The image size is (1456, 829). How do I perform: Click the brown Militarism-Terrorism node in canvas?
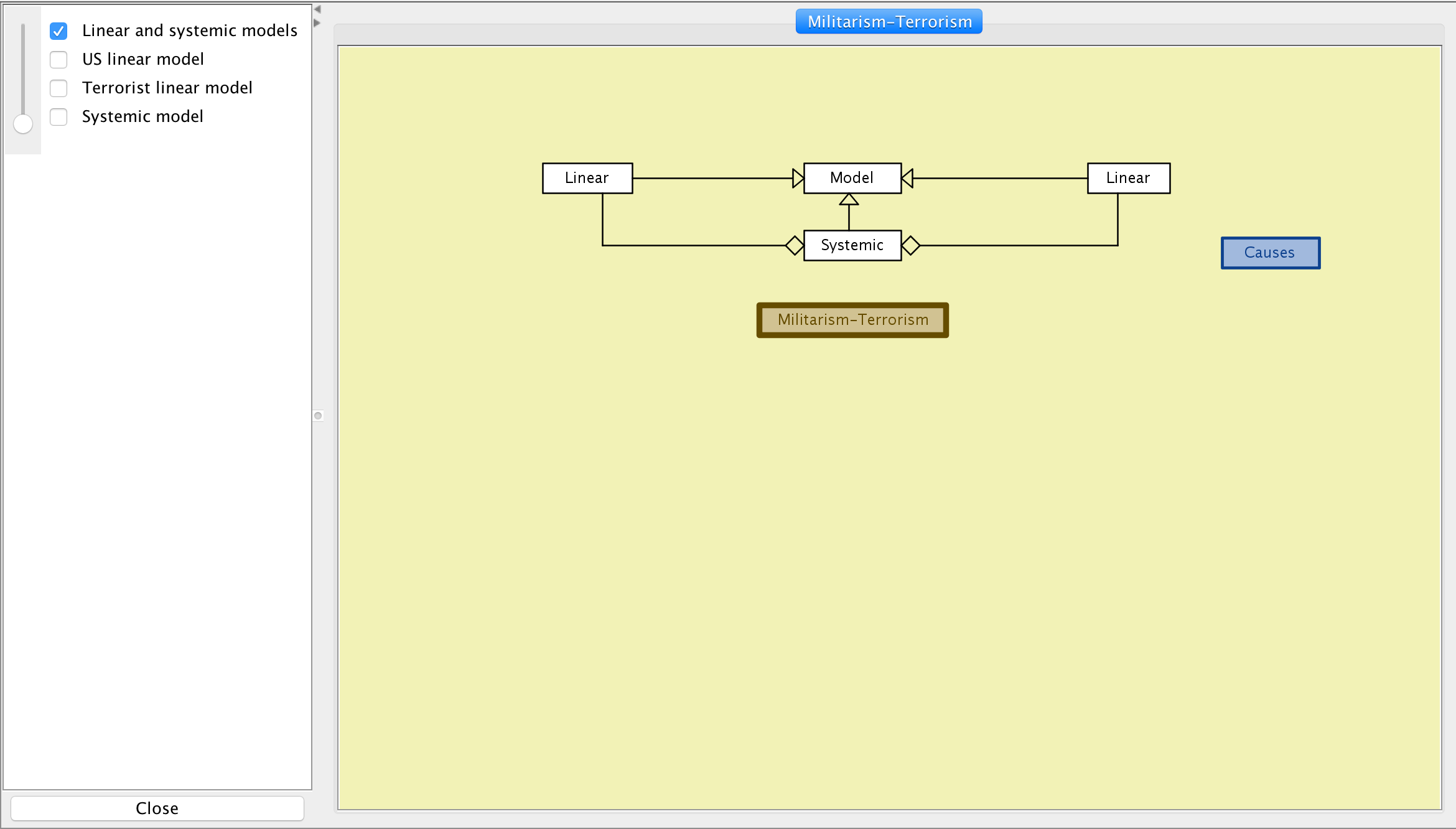[852, 320]
